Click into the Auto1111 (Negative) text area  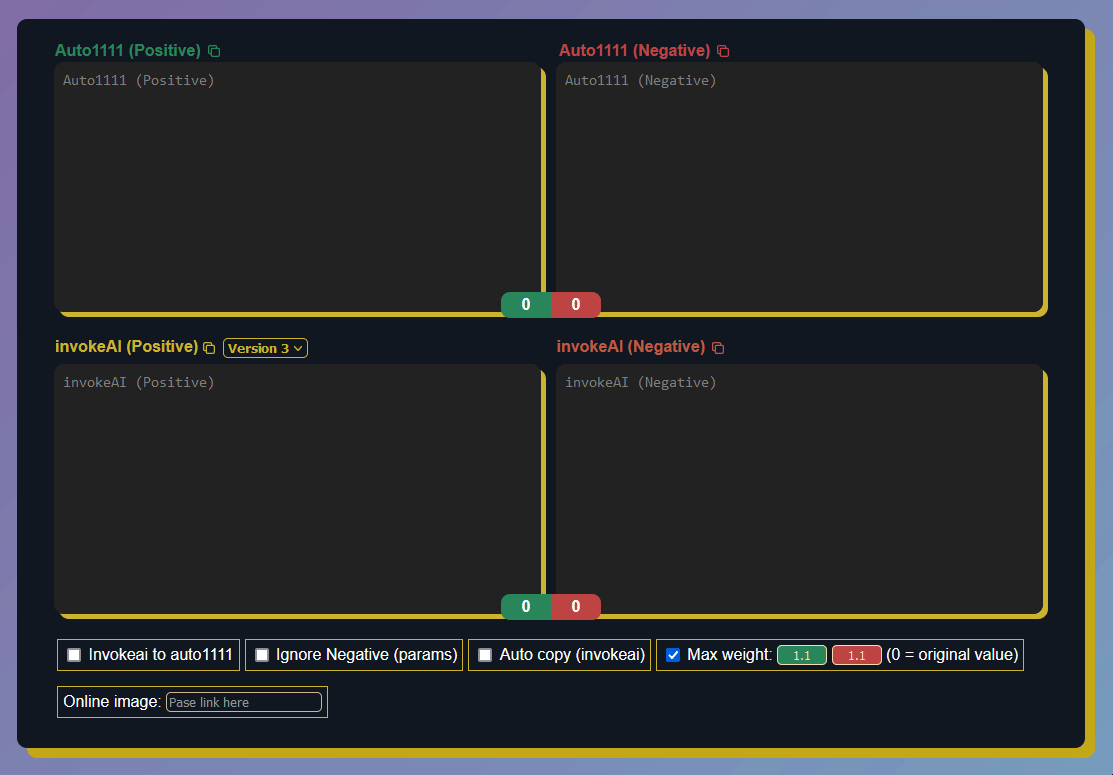799,187
